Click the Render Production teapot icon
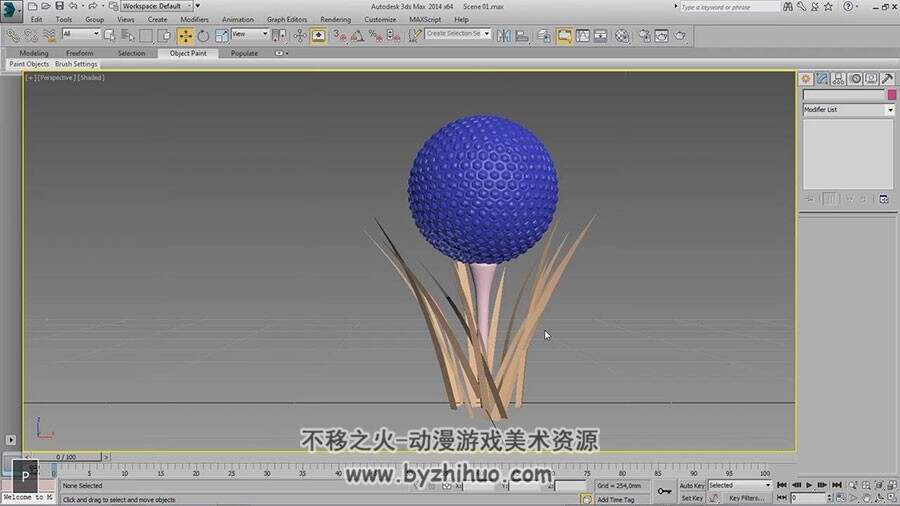 [x=680, y=36]
